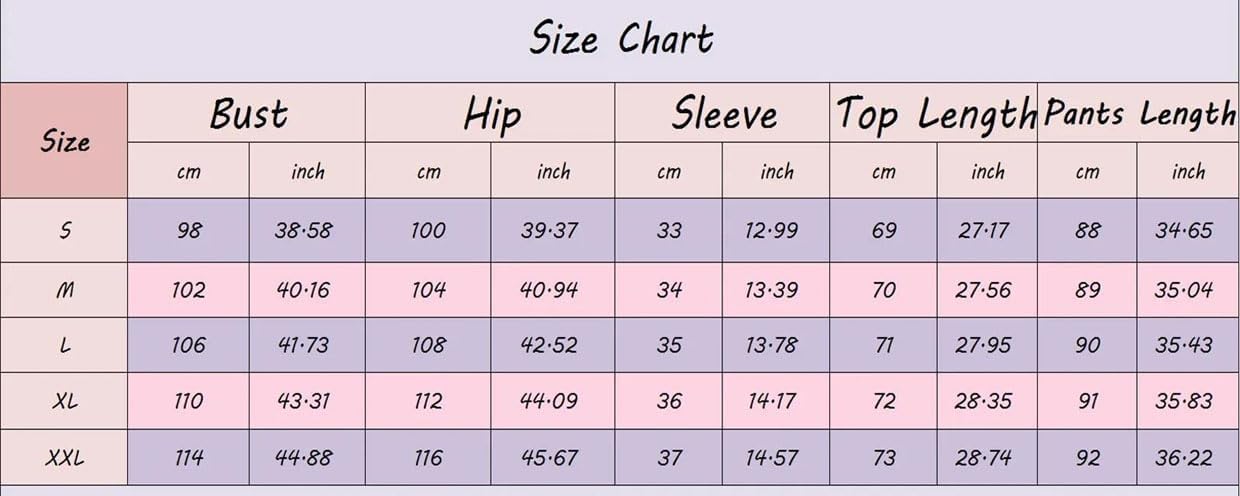1240x496 pixels.
Task: Select the 45.67 hip inch cell
Action: 552,458
